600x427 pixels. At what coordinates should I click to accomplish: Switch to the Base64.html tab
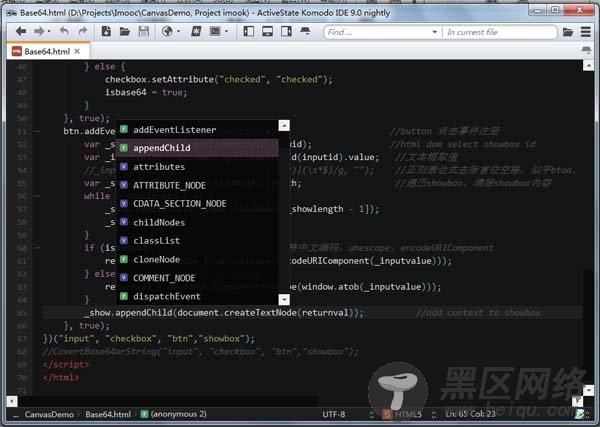(x=47, y=51)
